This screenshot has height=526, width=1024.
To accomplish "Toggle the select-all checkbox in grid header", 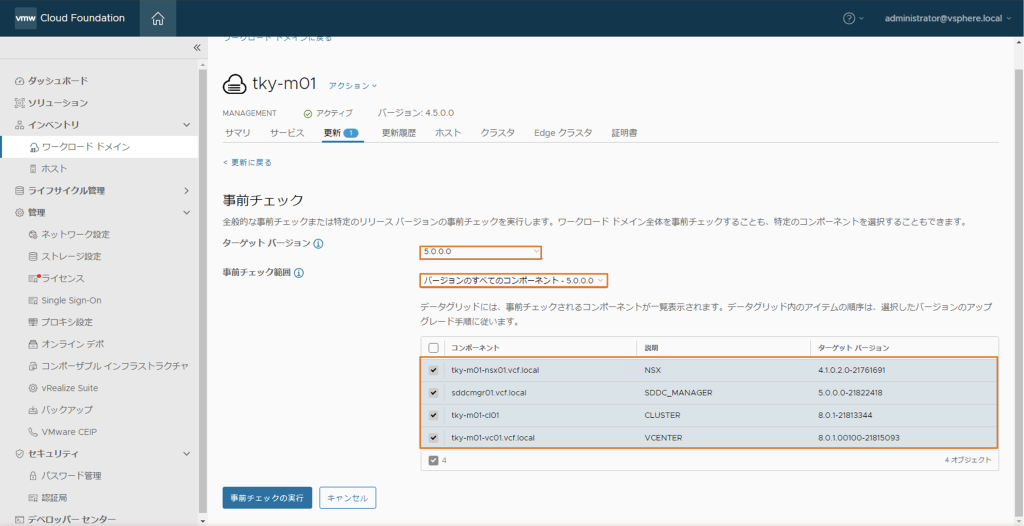I will tap(433, 348).
